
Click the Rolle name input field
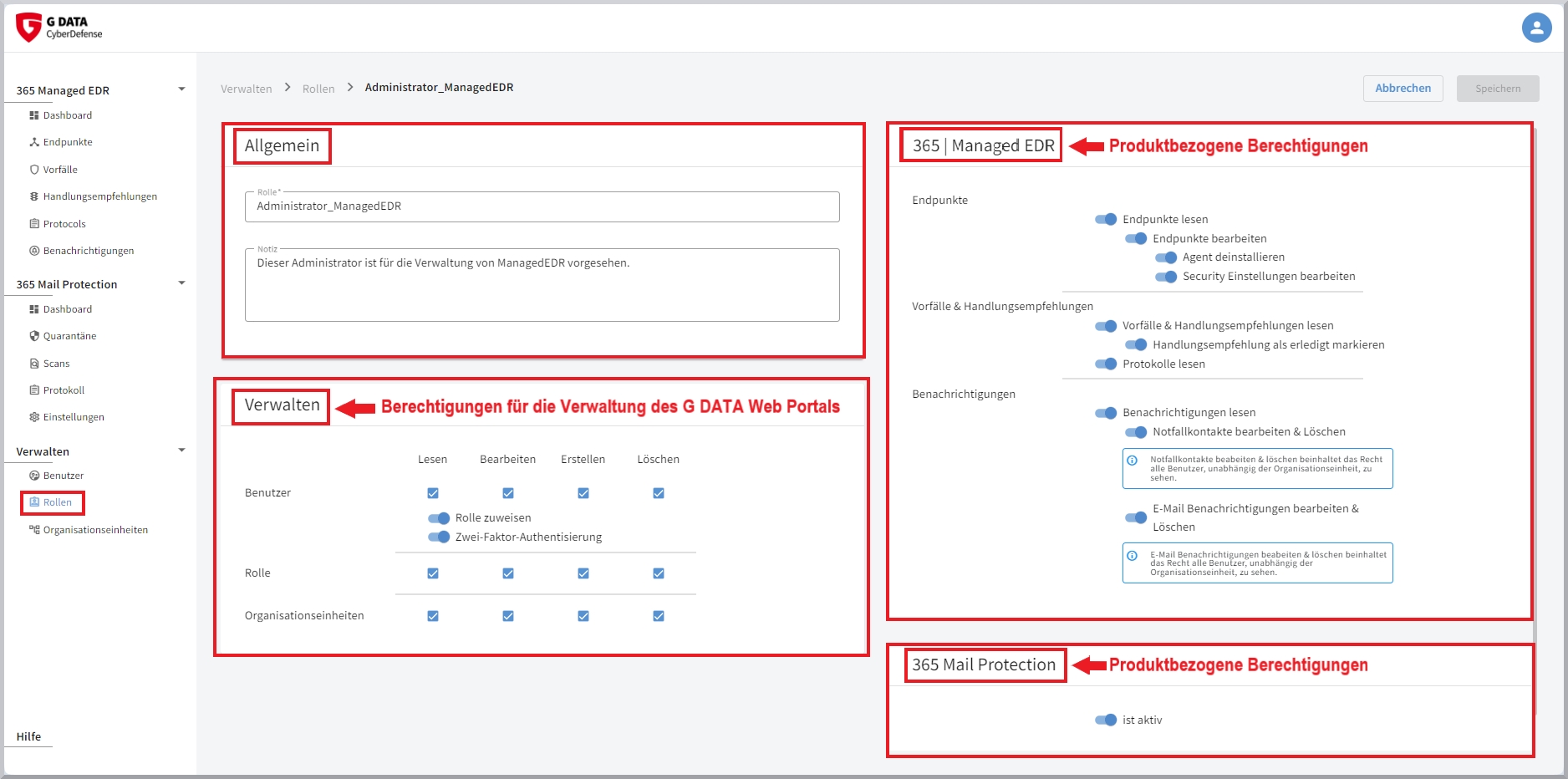pyautogui.click(x=542, y=206)
